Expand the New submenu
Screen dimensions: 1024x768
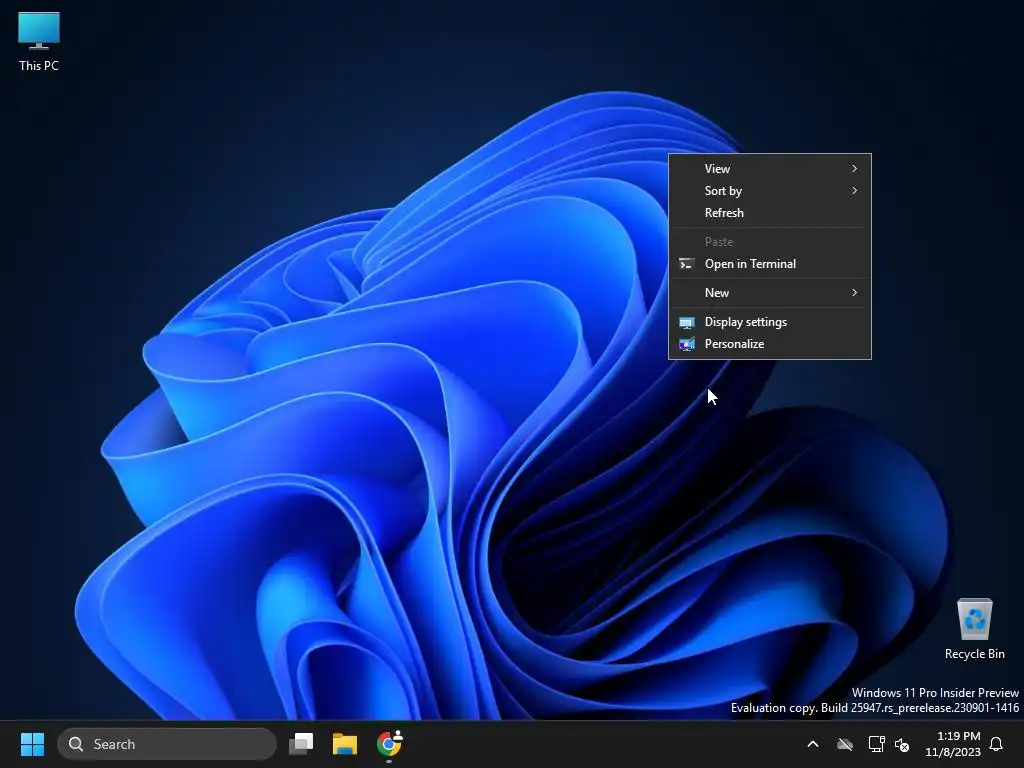(770, 293)
